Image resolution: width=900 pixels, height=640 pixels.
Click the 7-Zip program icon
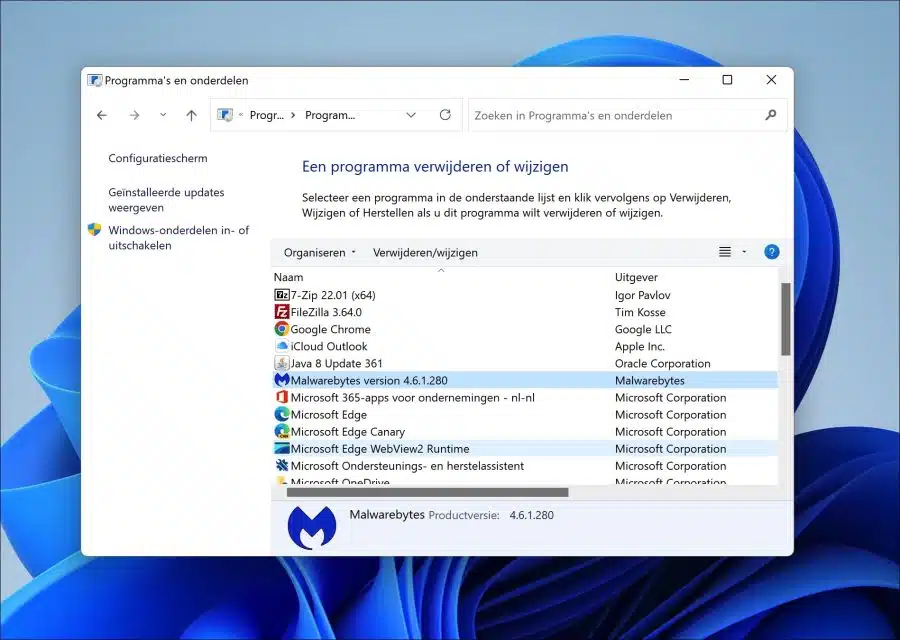click(282, 295)
